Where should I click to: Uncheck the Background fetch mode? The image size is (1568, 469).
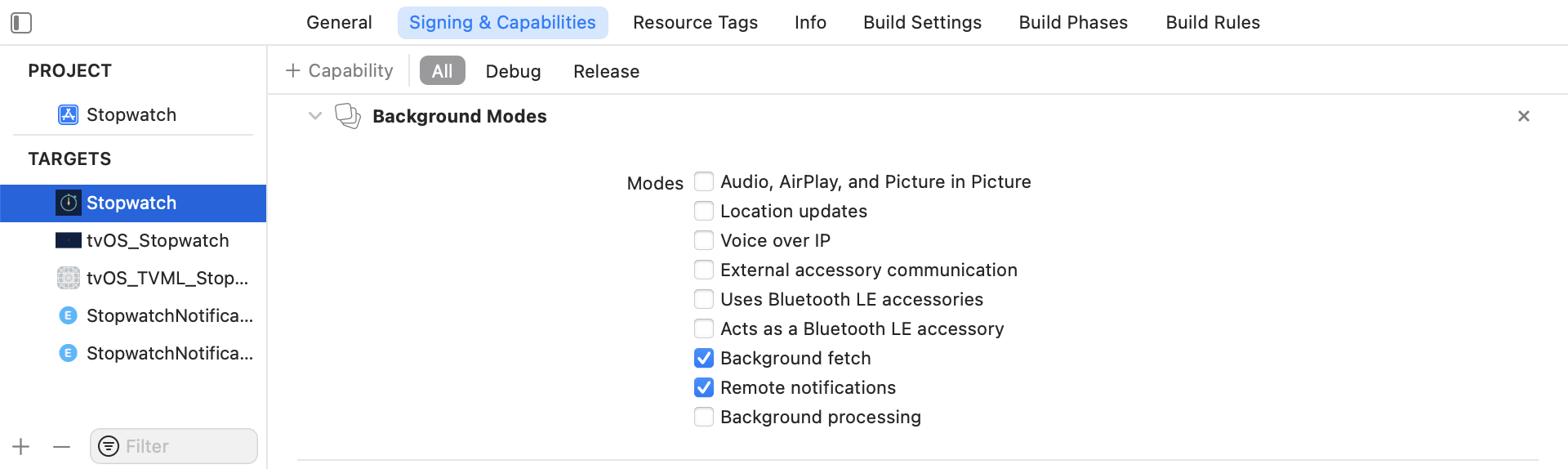tap(704, 358)
